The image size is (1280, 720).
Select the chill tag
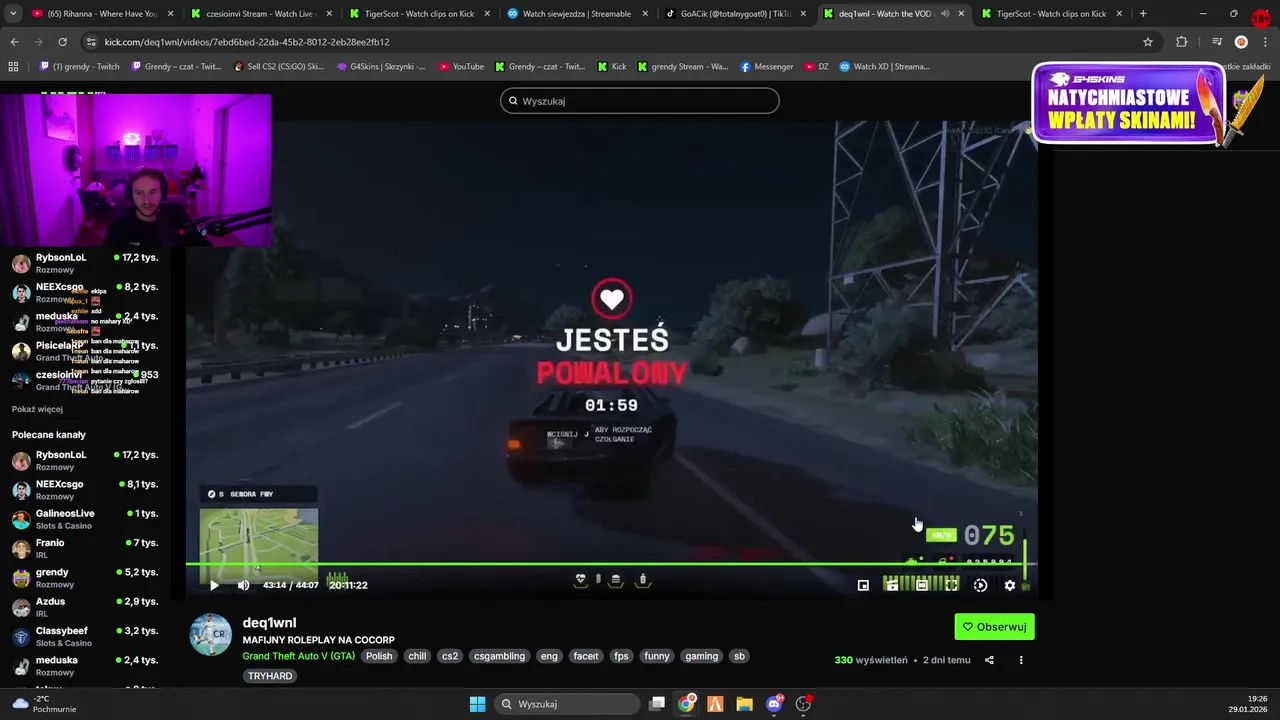[x=417, y=656]
